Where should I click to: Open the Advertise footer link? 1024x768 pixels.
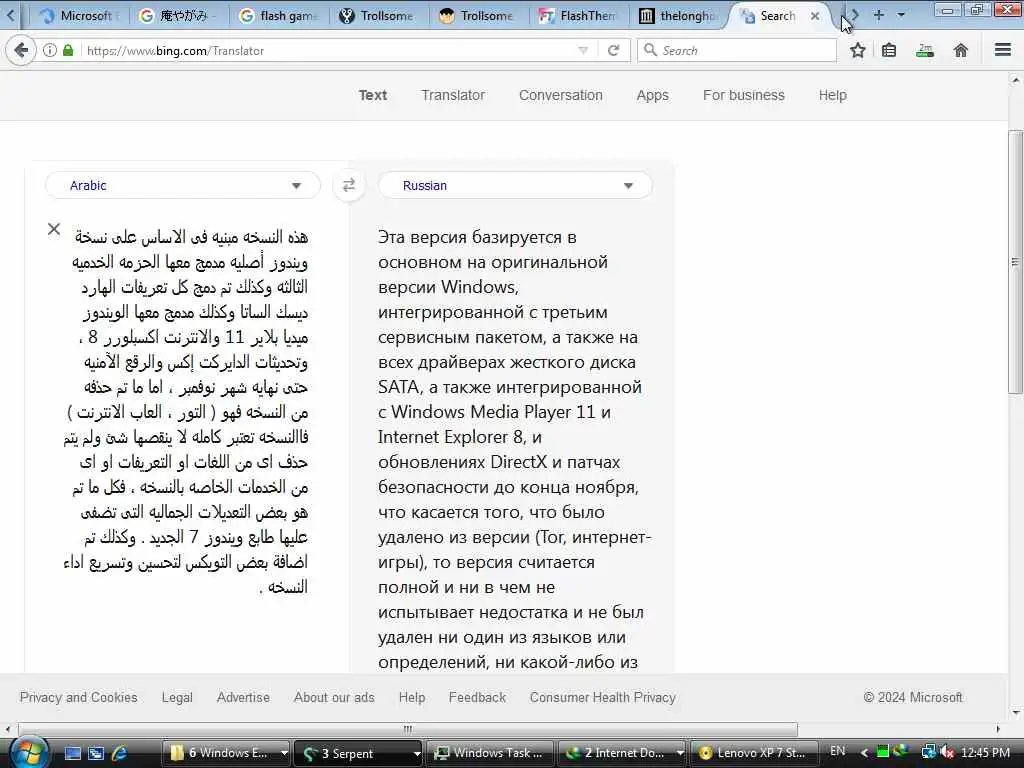[243, 697]
